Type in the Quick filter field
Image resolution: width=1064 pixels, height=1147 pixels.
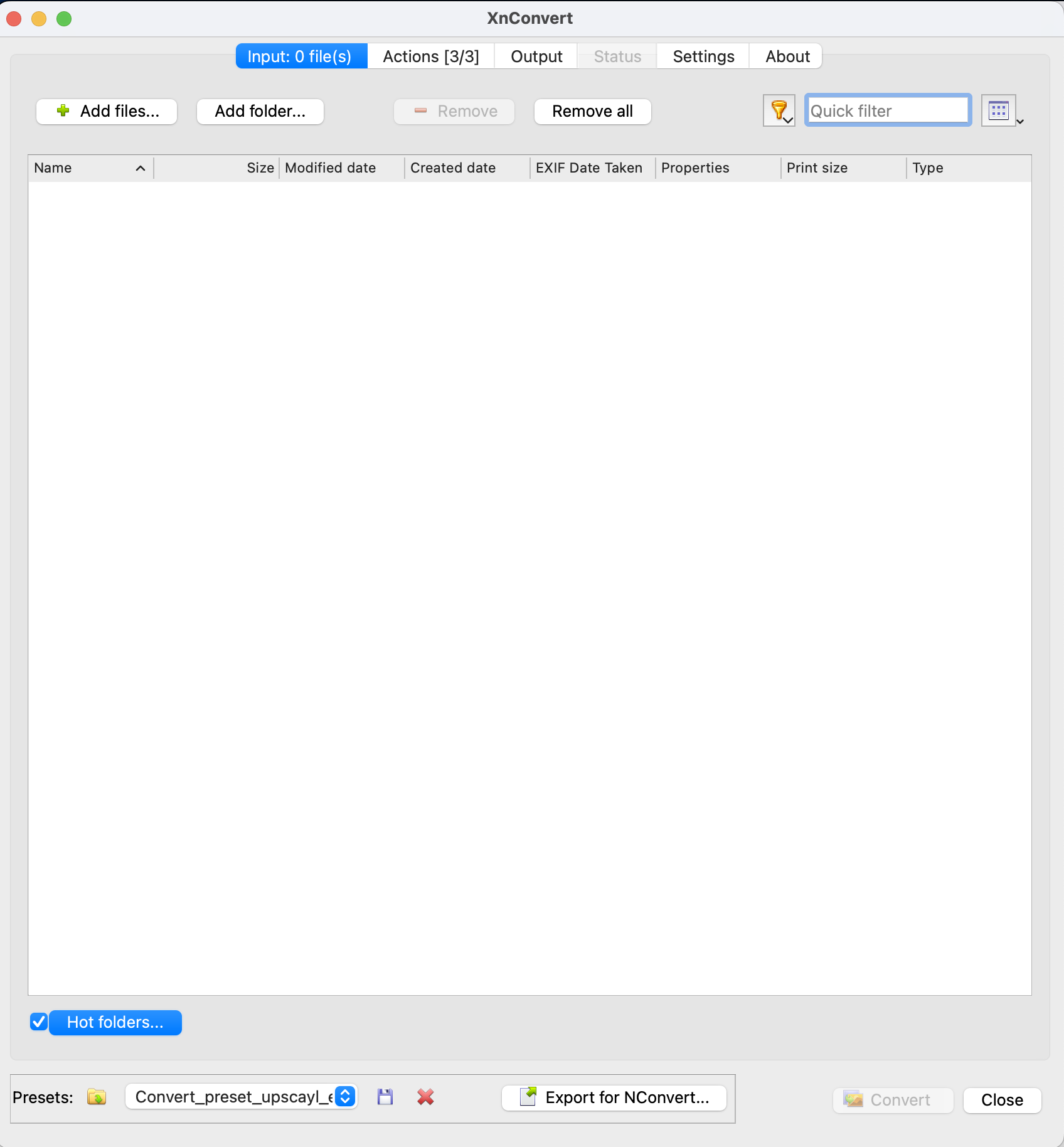coord(886,110)
